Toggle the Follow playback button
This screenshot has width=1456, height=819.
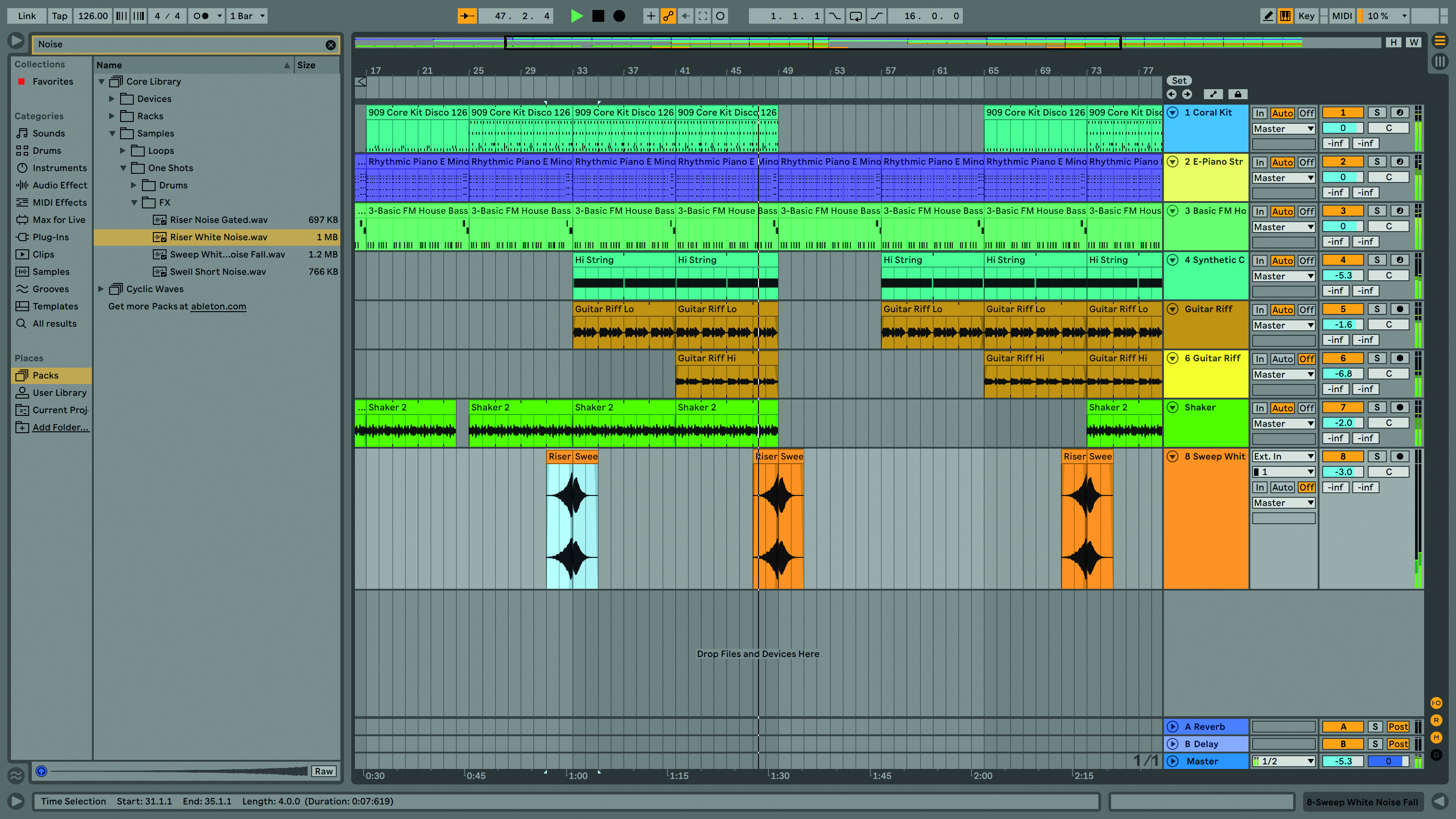pos(467,16)
